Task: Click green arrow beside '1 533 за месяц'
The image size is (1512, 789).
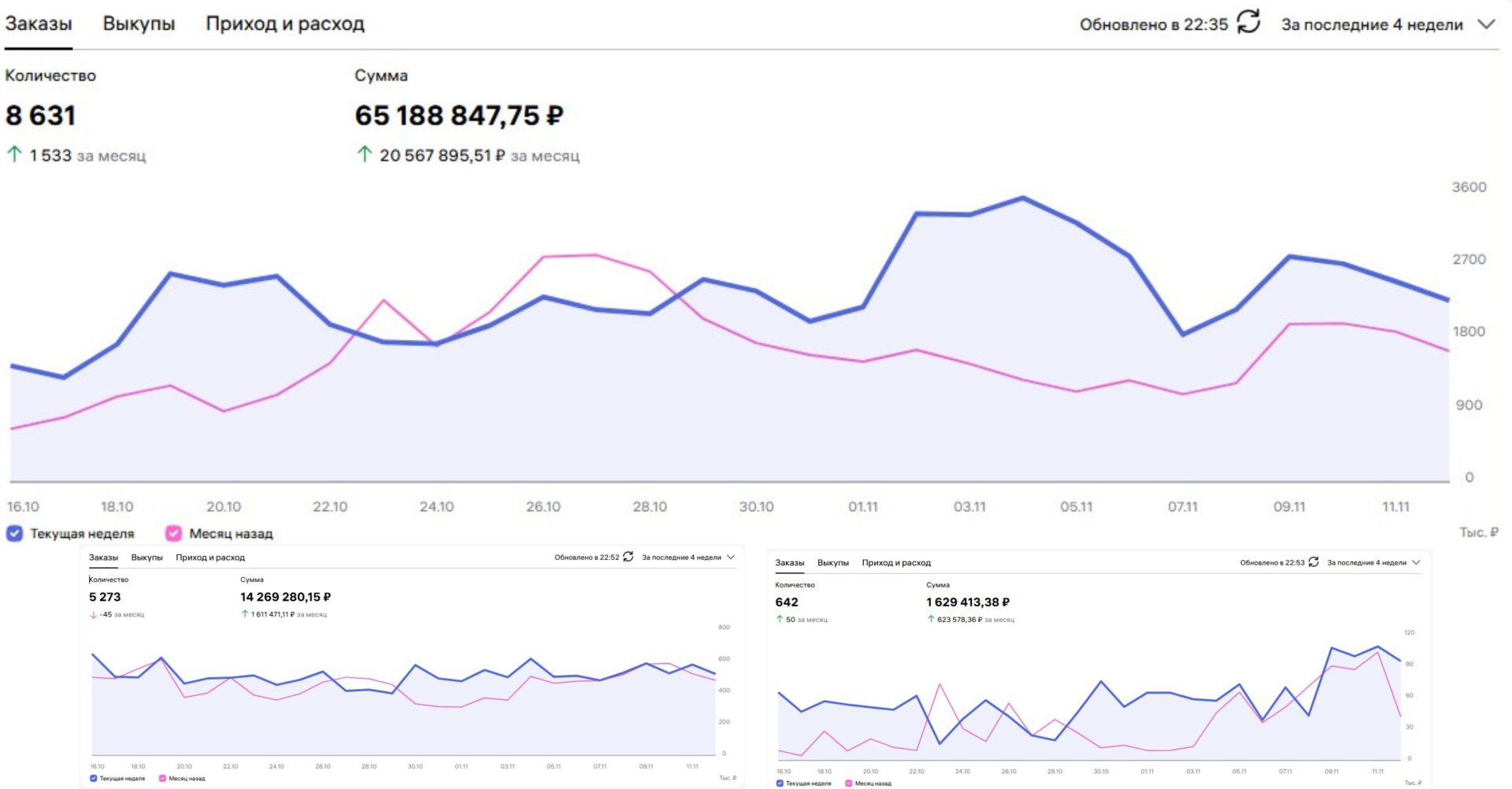Action: [14, 154]
